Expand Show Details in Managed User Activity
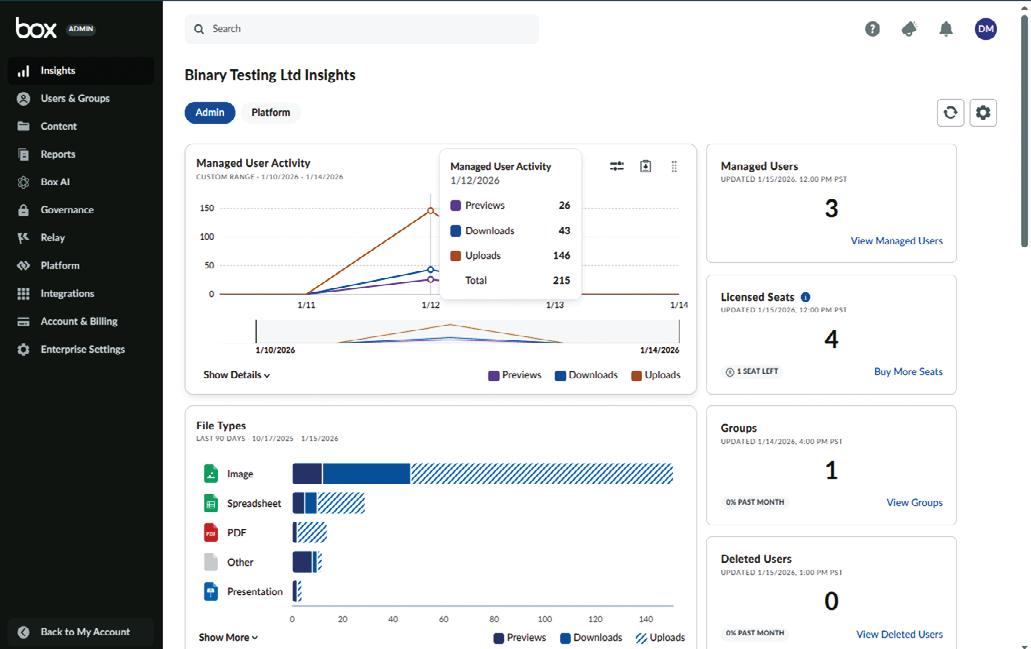1031x649 pixels. (237, 375)
